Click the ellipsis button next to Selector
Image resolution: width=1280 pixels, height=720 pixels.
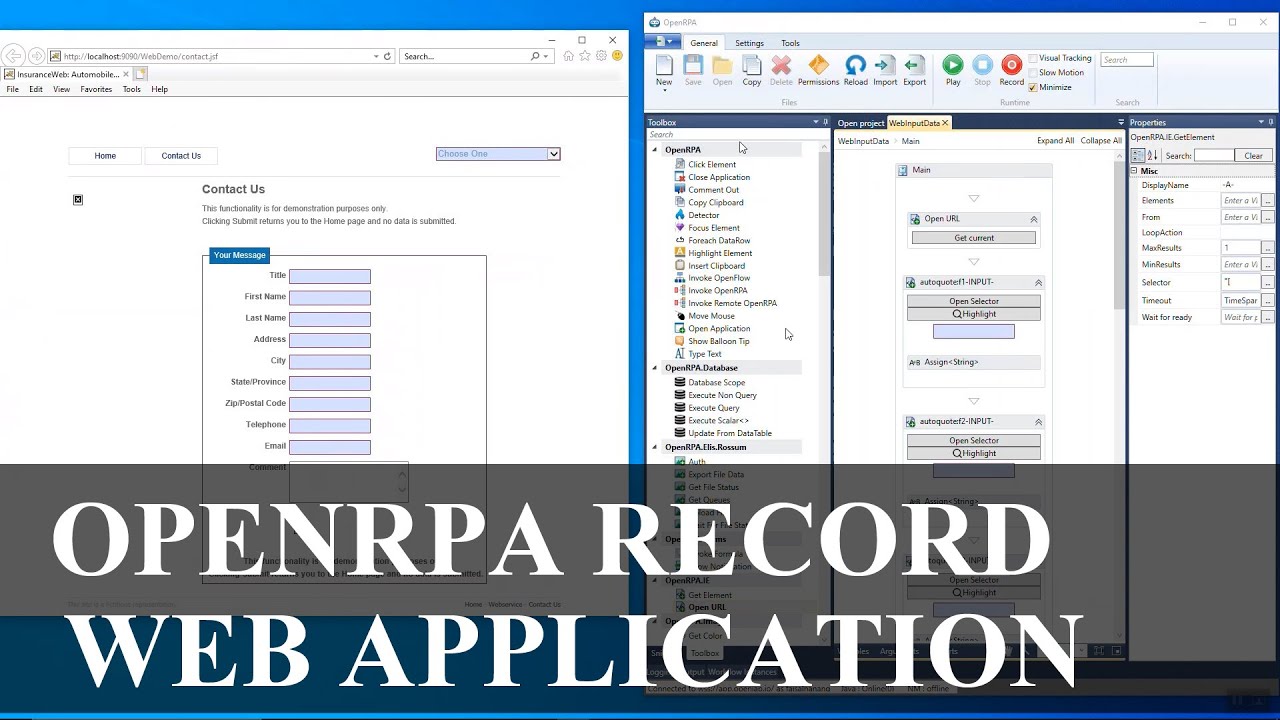(x=1267, y=283)
